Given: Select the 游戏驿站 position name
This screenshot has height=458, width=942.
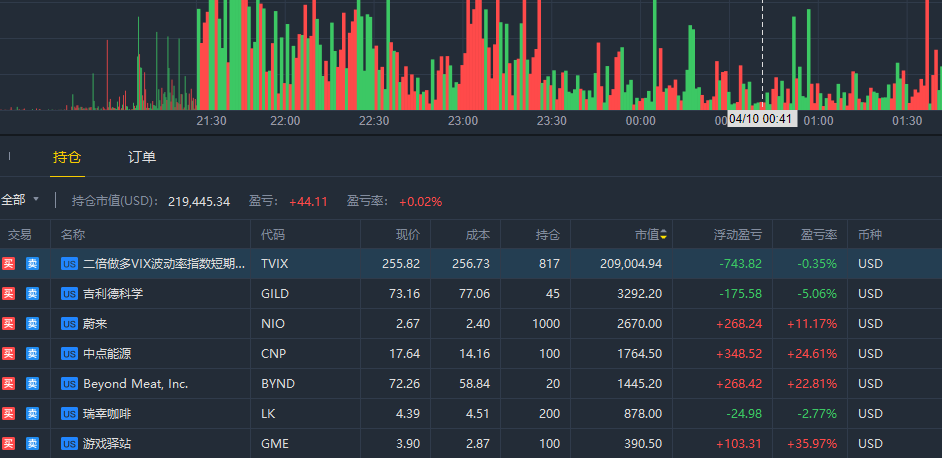Looking at the screenshot, I should (x=107, y=444).
